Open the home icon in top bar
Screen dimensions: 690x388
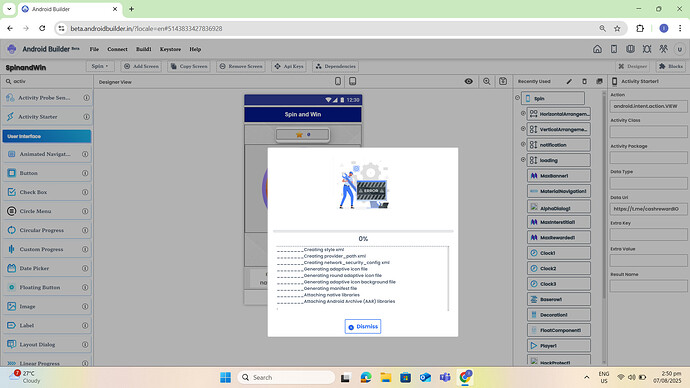point(597,49)
